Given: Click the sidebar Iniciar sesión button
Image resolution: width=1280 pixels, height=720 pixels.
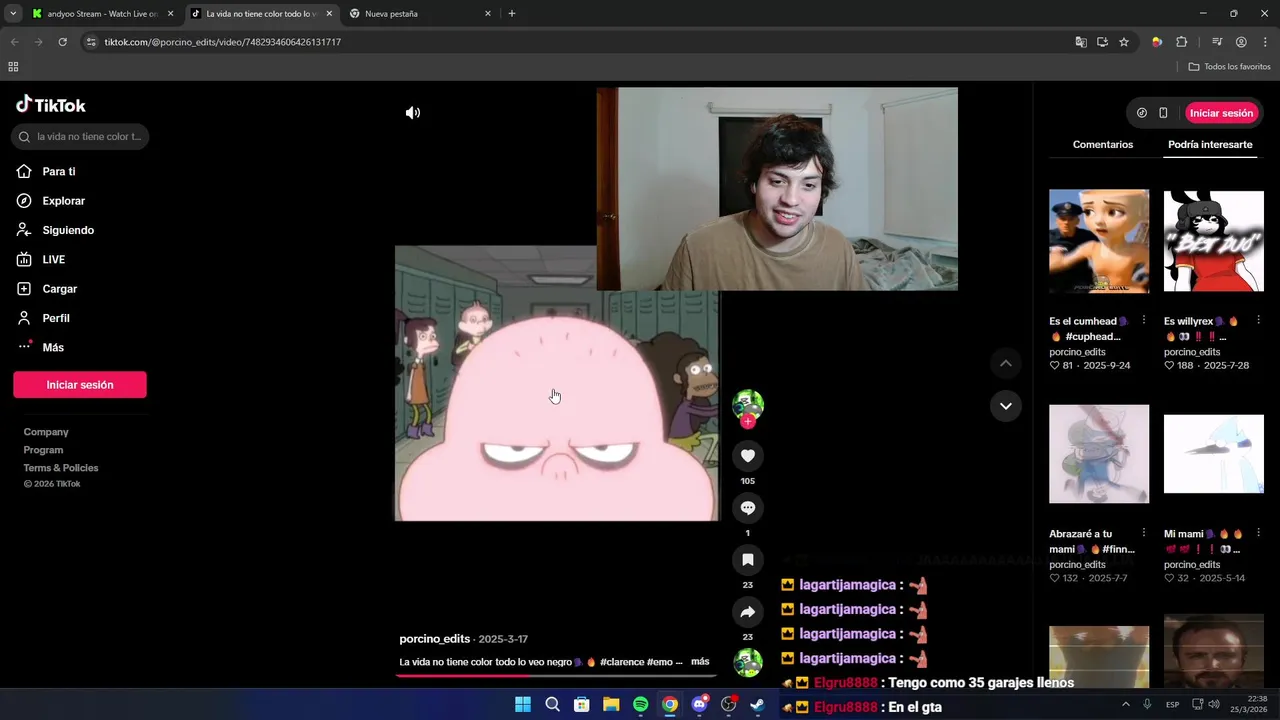Looking at the screenshot, I should pyautogui.click(x=80, y=385).
